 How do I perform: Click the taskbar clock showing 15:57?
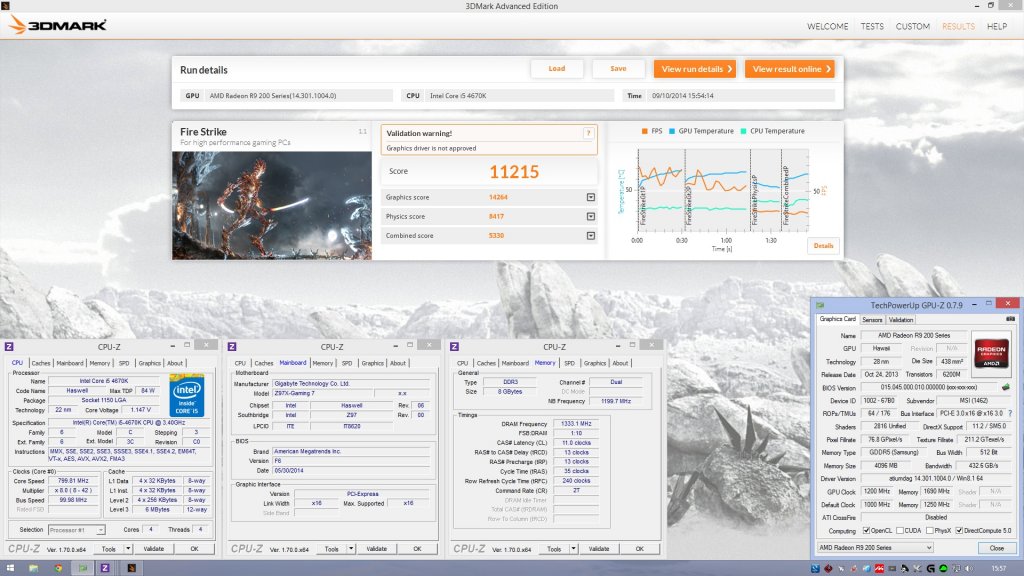(999, 568)
